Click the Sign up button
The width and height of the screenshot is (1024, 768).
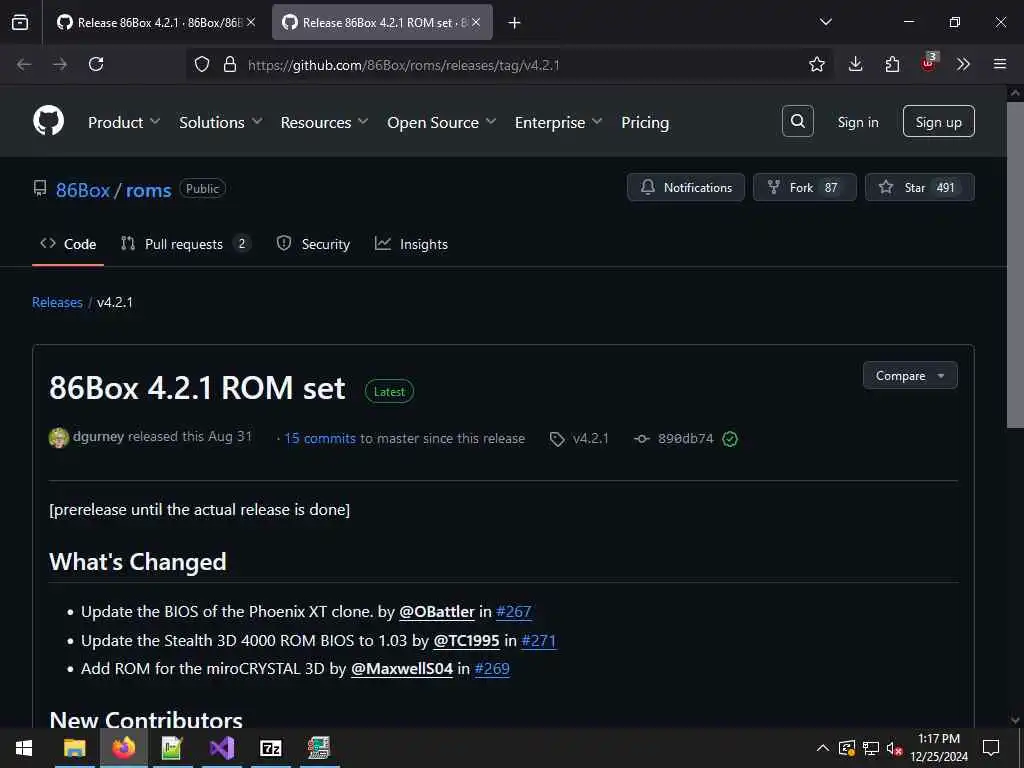click(938, 121)
